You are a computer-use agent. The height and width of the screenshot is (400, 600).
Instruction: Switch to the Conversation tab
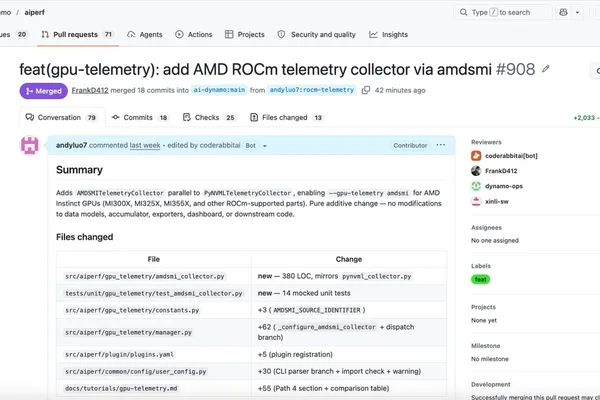(61, 118)
